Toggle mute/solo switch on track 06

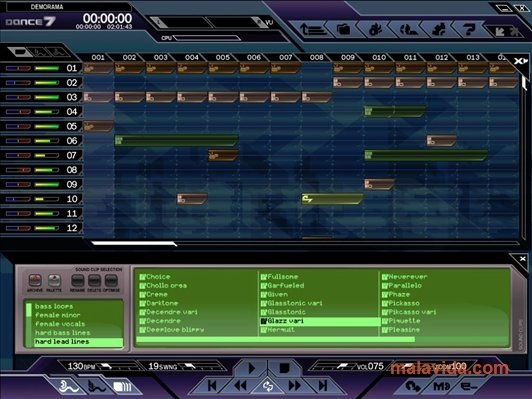(18, 141)
